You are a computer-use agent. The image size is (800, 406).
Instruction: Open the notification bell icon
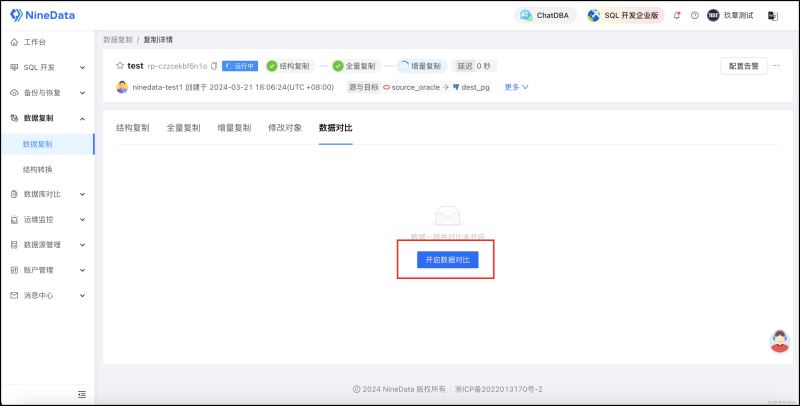point(677,15)
